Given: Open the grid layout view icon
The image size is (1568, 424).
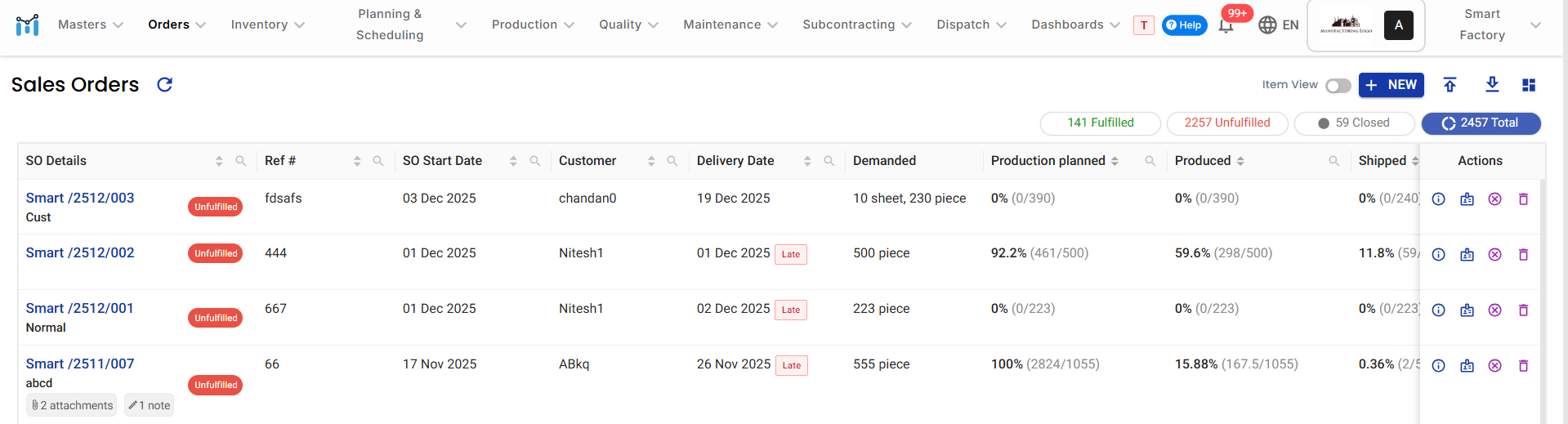Looking at the screenshot, I should pos(1529,85).
